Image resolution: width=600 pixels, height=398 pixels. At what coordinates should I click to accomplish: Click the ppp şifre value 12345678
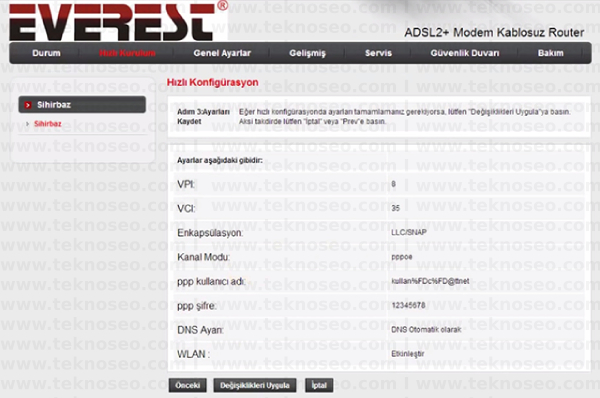[x=408, y=305]
